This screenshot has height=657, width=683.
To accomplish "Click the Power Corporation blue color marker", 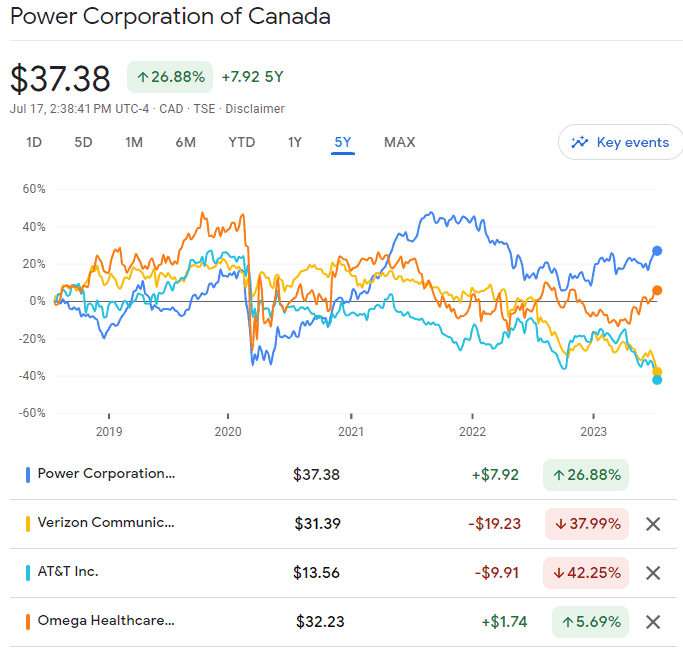I will coord(28,474).
